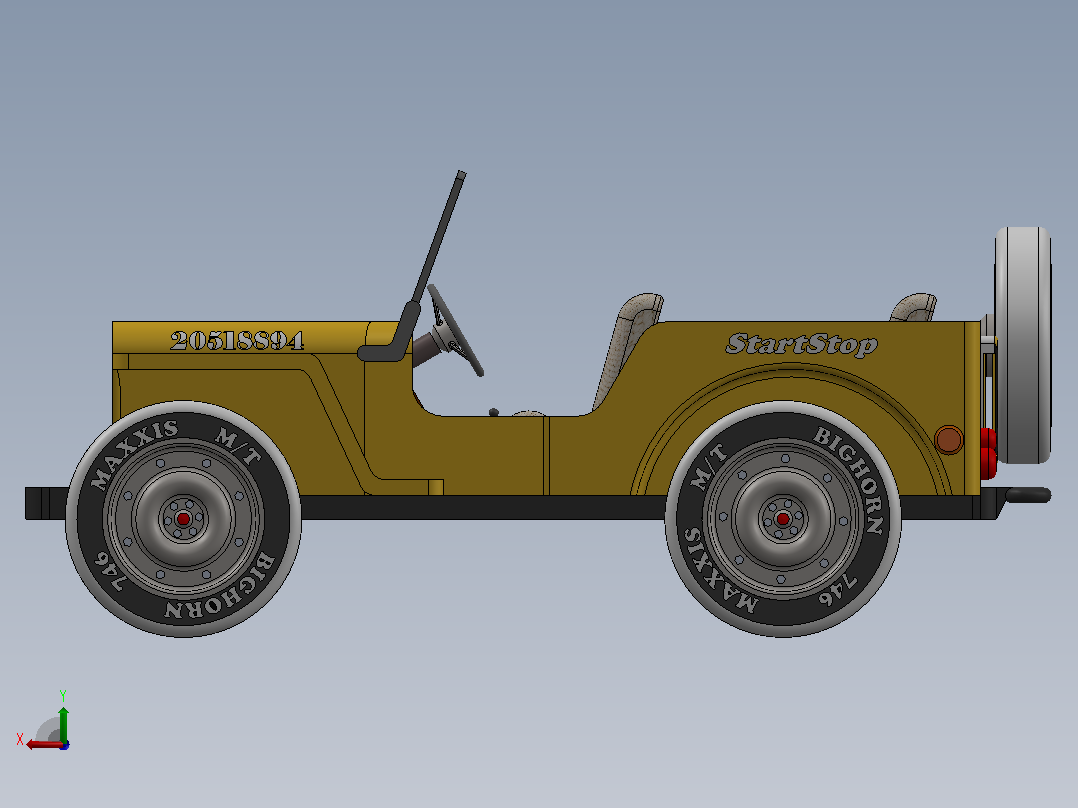Select the spare tire mounted at the rear

tap(1023, 345)
